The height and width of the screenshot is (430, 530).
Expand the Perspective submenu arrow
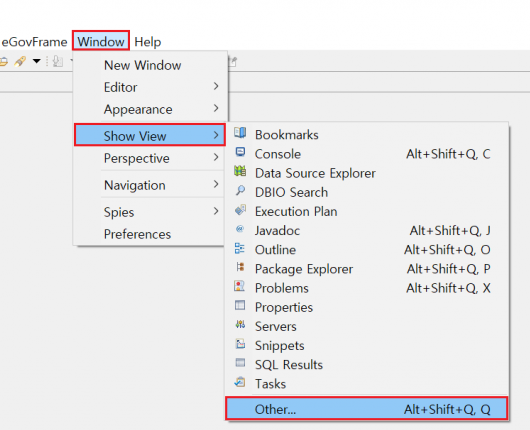216,158
